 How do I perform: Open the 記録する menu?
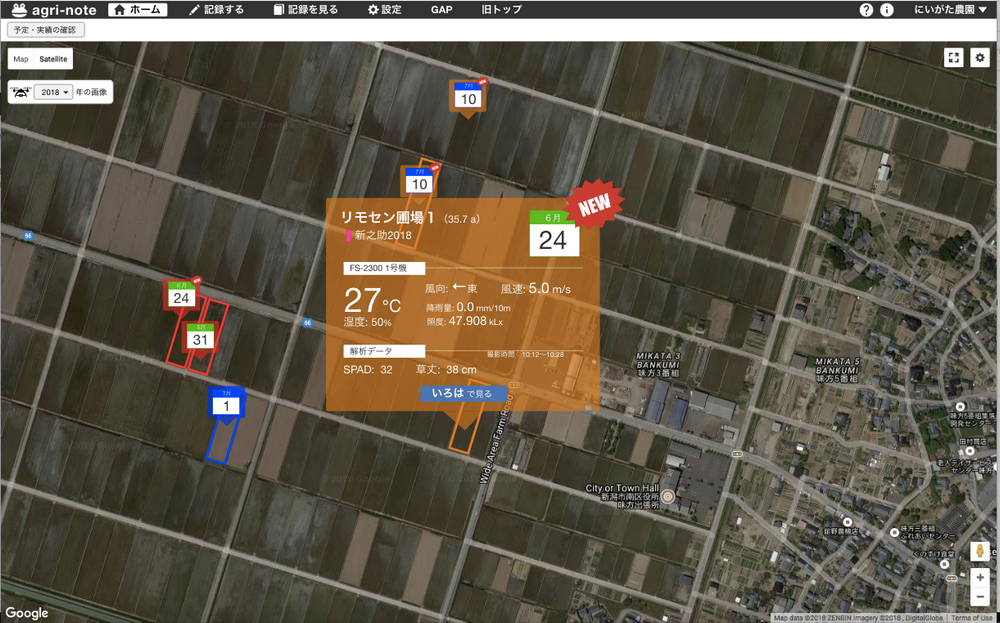pyautogui.click(x=216, y=10)
